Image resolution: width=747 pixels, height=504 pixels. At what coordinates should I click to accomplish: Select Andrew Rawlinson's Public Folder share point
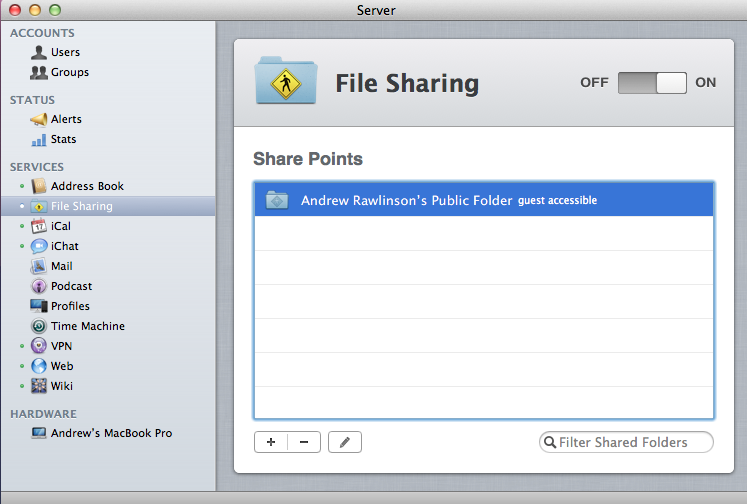[x=484, y=200]
